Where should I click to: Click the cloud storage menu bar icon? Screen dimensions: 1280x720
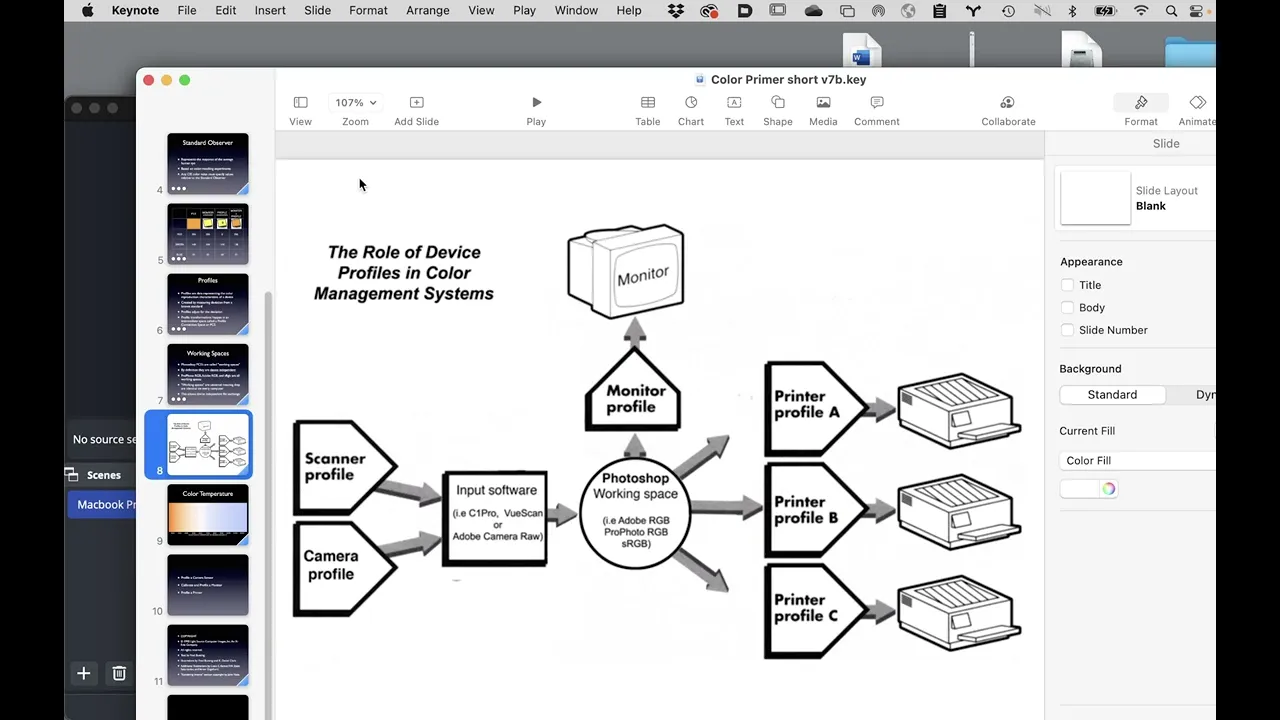(x=813, y=11)
